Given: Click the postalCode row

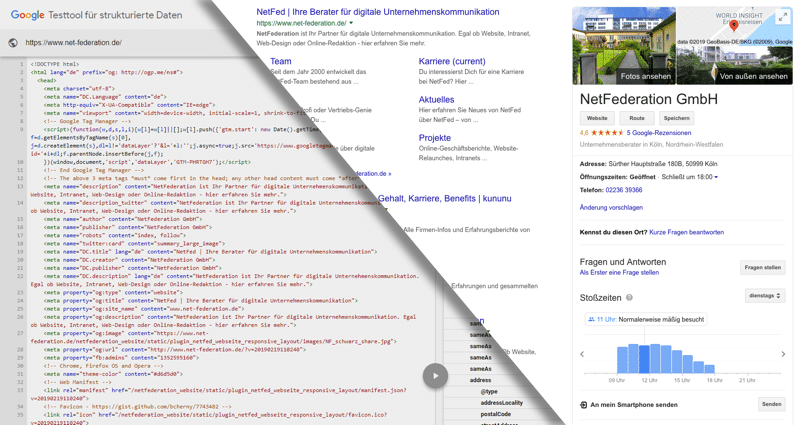Looking at the screenshot, I should click(495, 414).
